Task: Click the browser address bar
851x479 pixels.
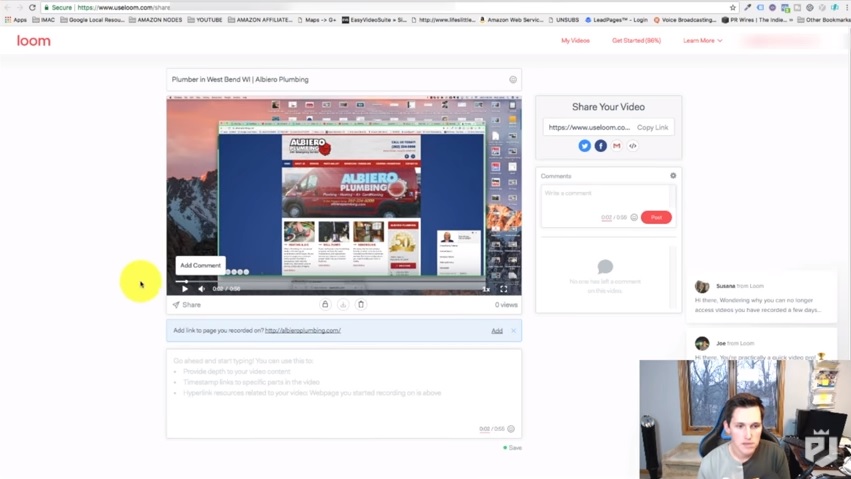Action: 385,8
